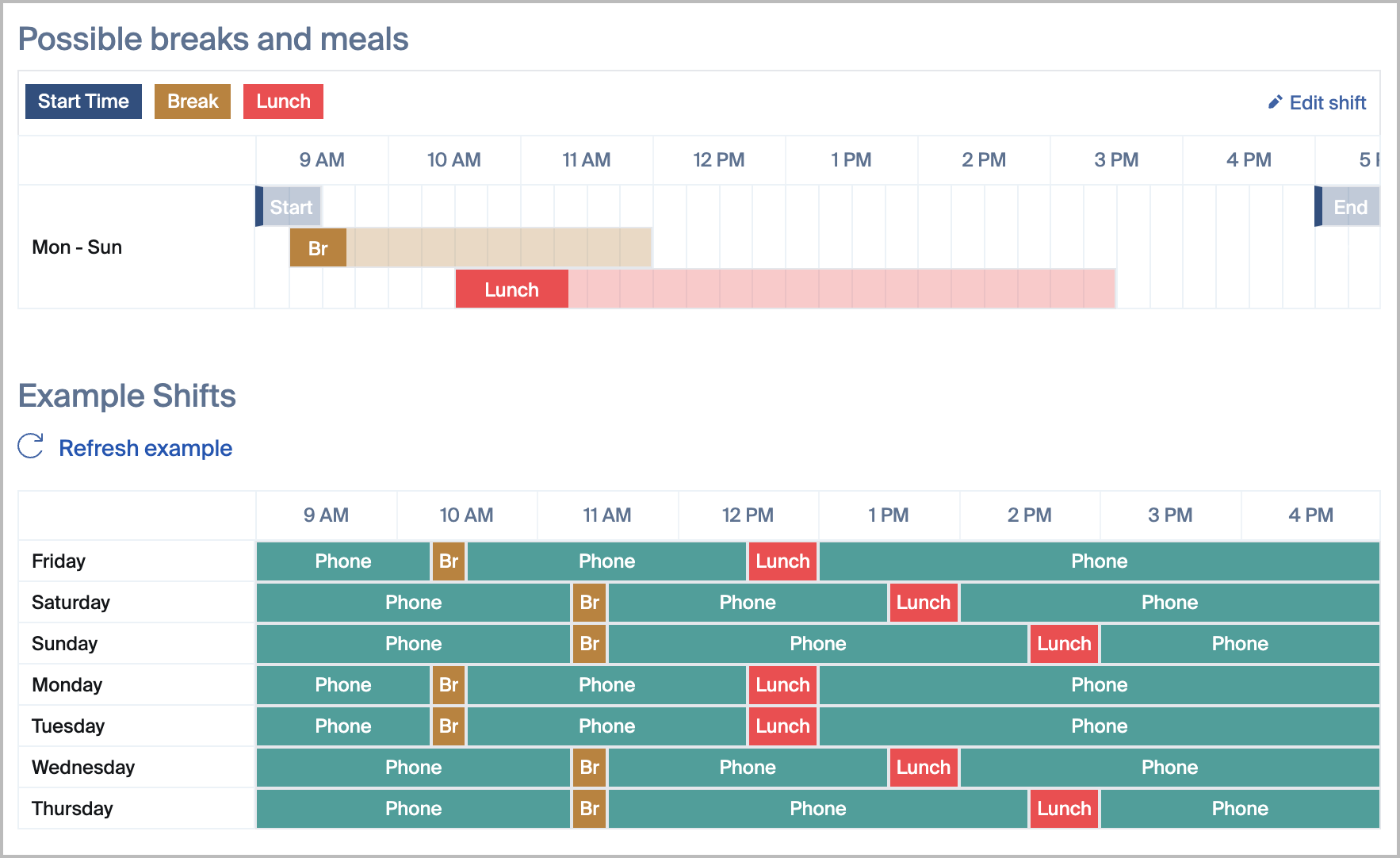The height and width of the screenshot is (858, 1400).
Task: Select the Start Time legend badge
Action: pos(83,102)
